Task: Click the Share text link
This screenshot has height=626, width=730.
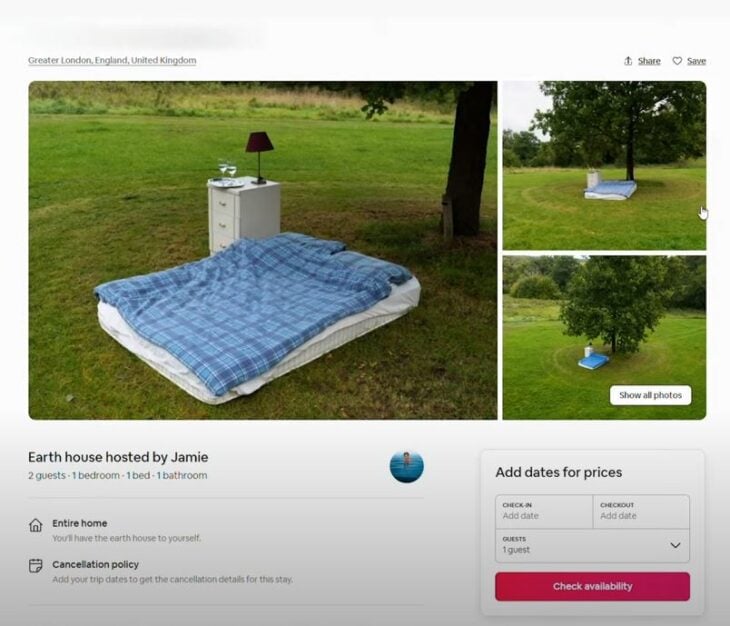Action: point(649,61)
